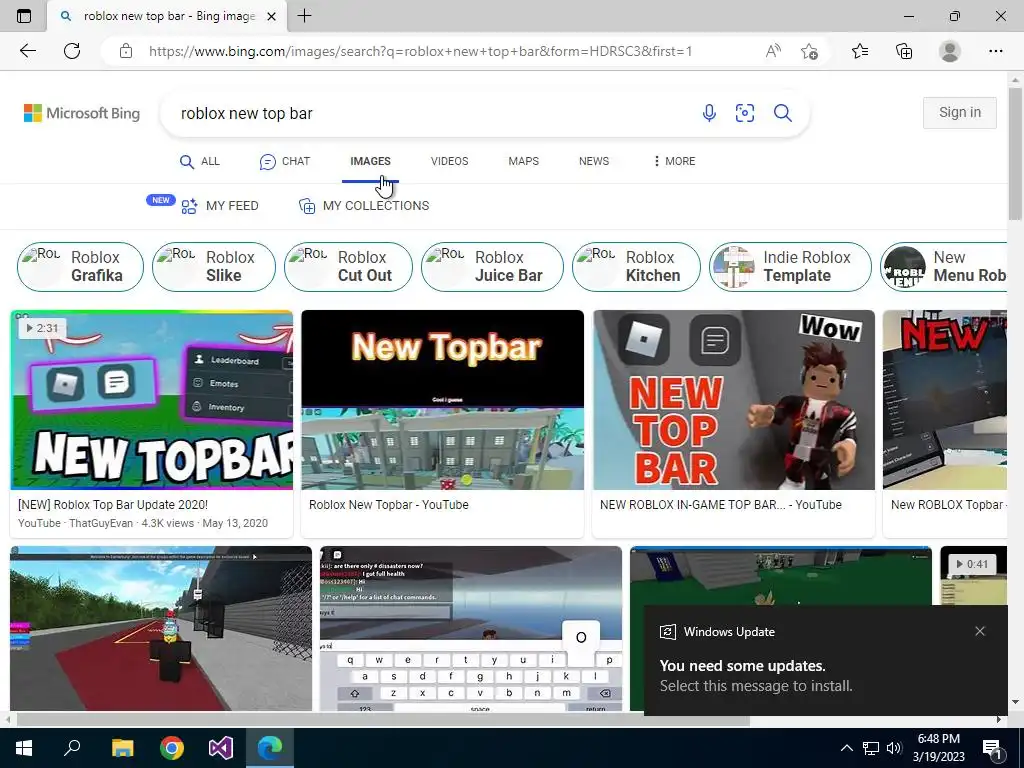This screenshot has height=768, width=1024.
Task: Select the Roblox Cut Out suggestion chip
Action: tap(348, 266)
